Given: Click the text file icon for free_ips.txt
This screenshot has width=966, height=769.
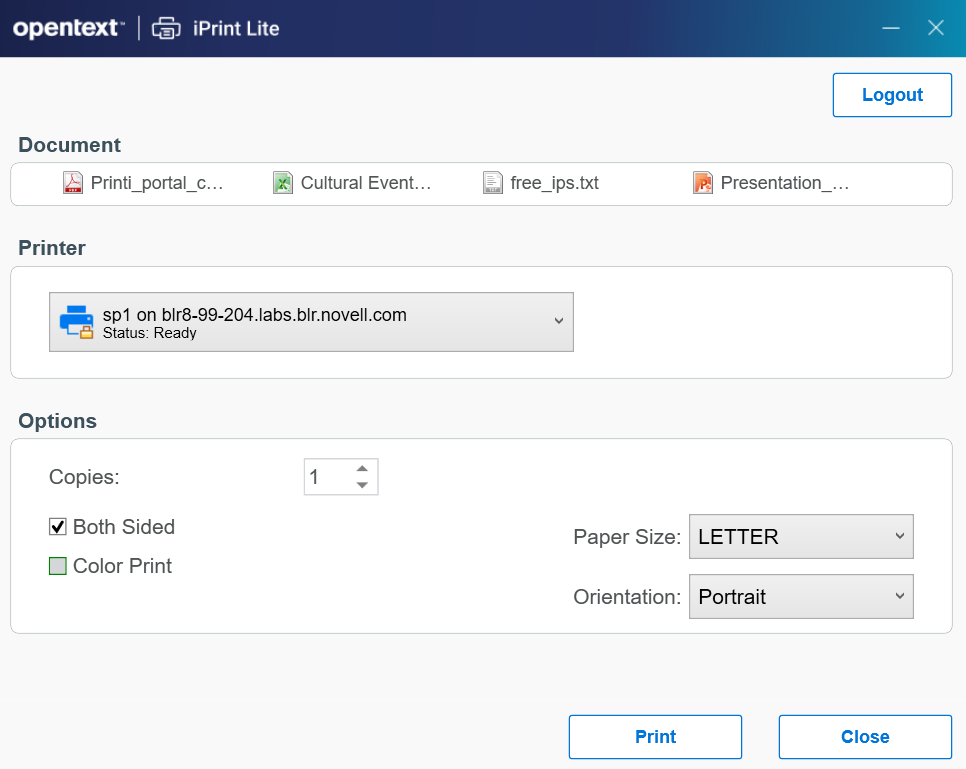Looking at the screenshot, I should point(493,183).
